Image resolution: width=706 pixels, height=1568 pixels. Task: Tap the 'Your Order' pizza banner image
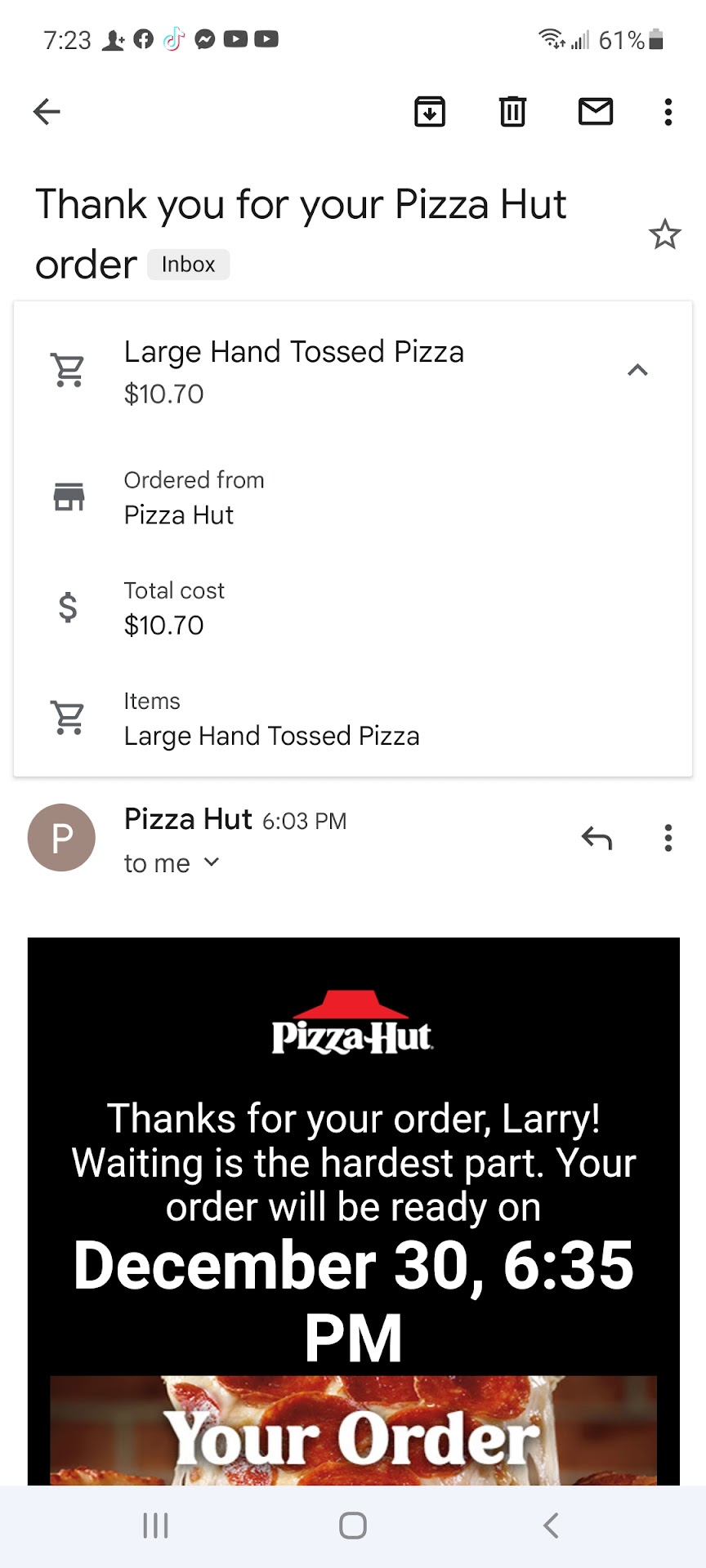[353, 1431]
